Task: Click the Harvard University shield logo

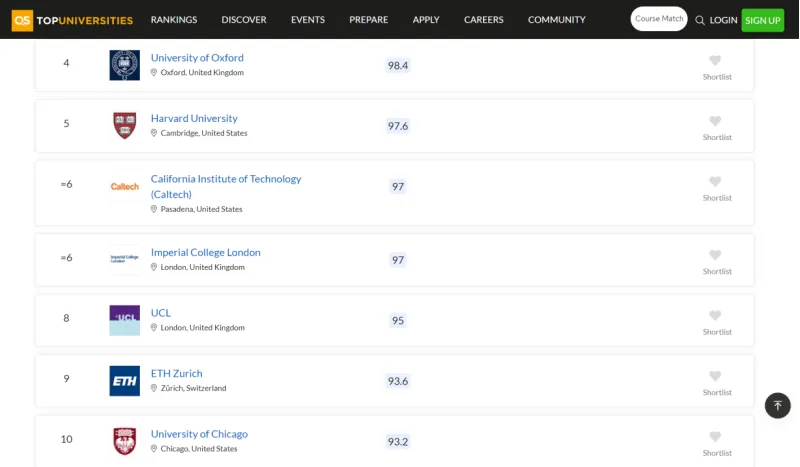Action: tap(125, 126)
